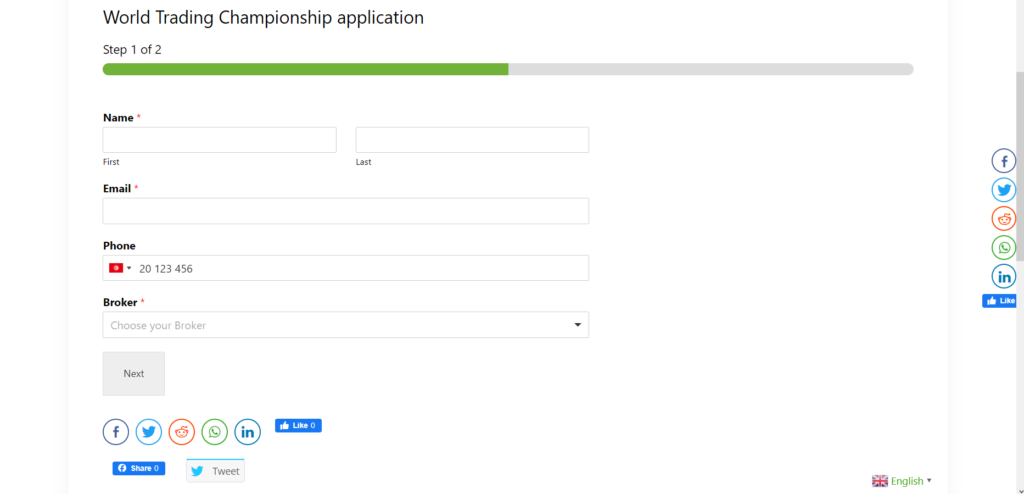Focus the First name input field

click(219, 140)
